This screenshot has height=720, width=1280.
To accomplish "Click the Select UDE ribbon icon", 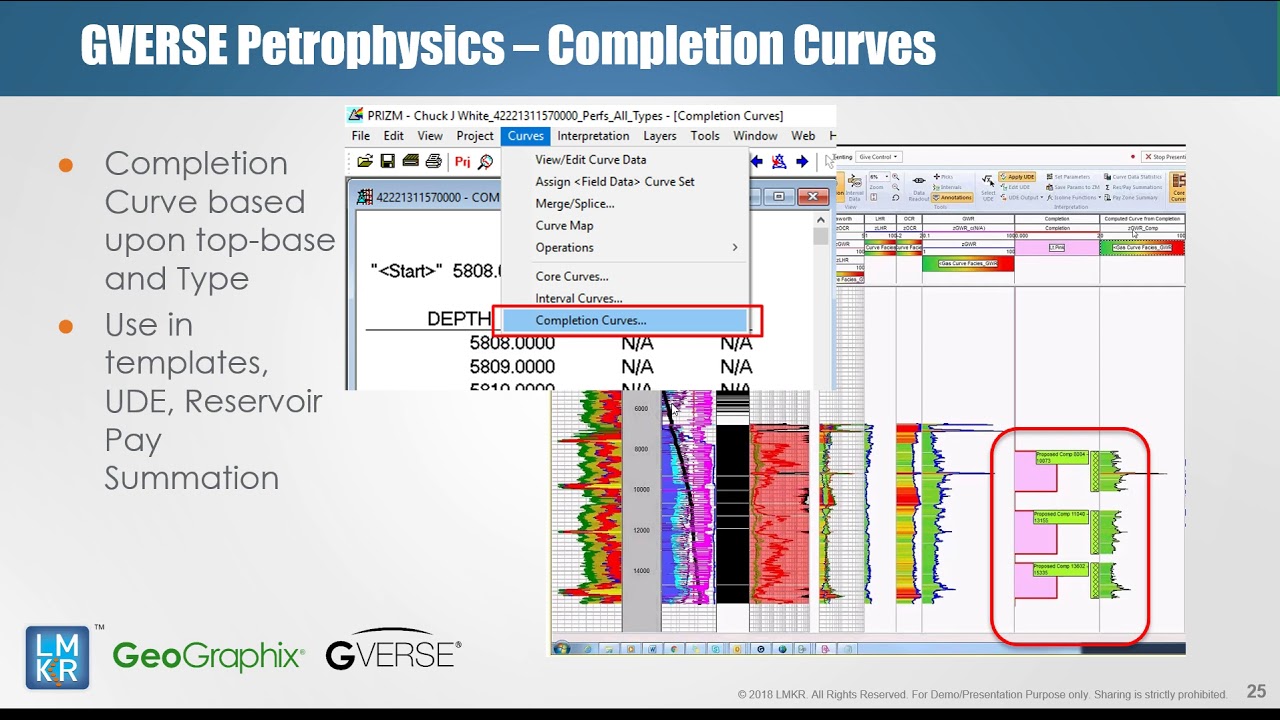I will 988,187.
